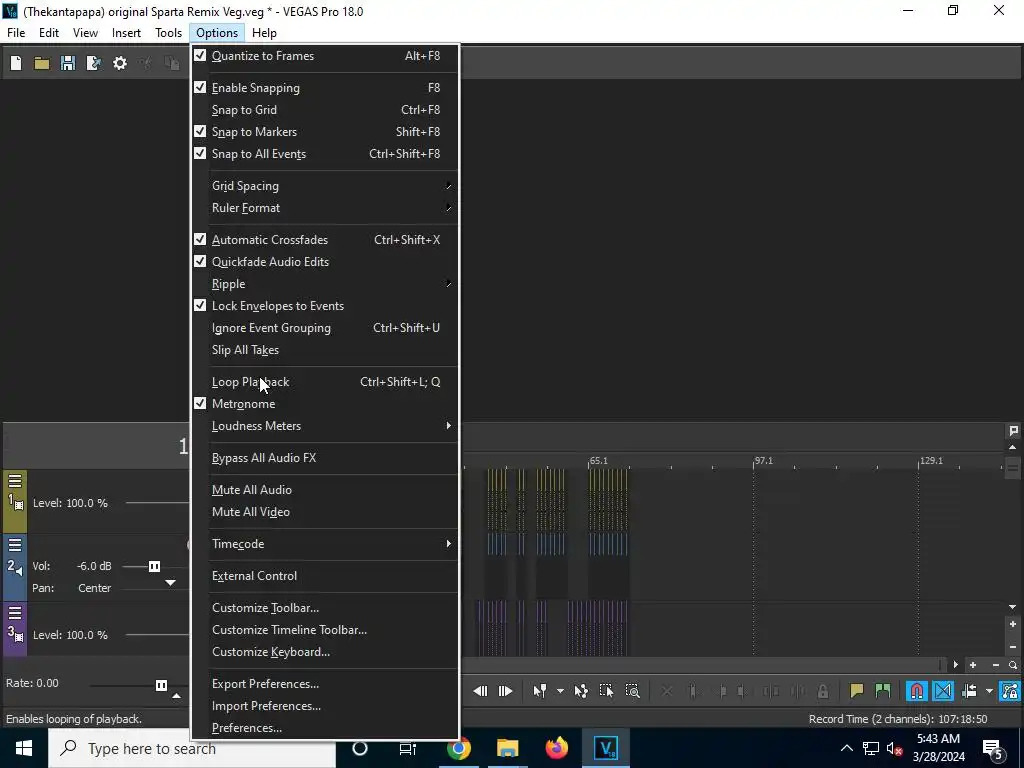Enable Snap to Grid
The width and height of the screenshot is (1024, 768).
coord(326,110)
